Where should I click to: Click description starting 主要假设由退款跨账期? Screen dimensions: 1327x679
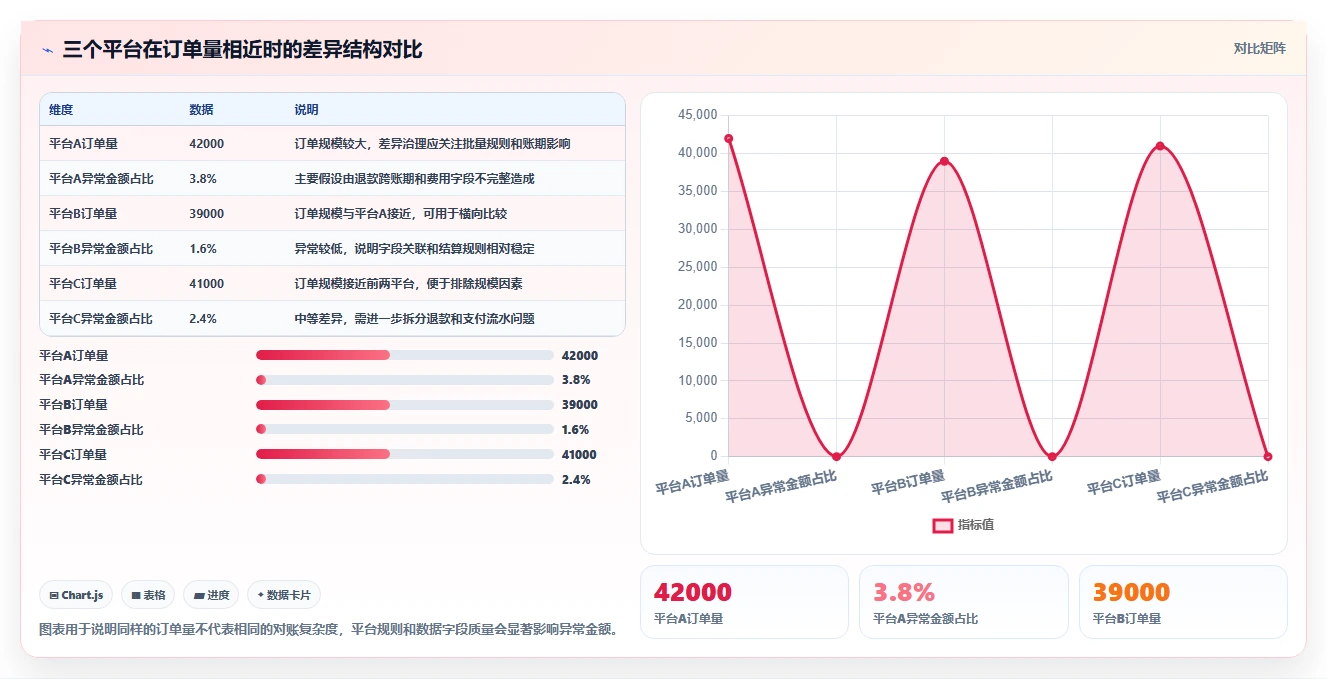(414, 179)
